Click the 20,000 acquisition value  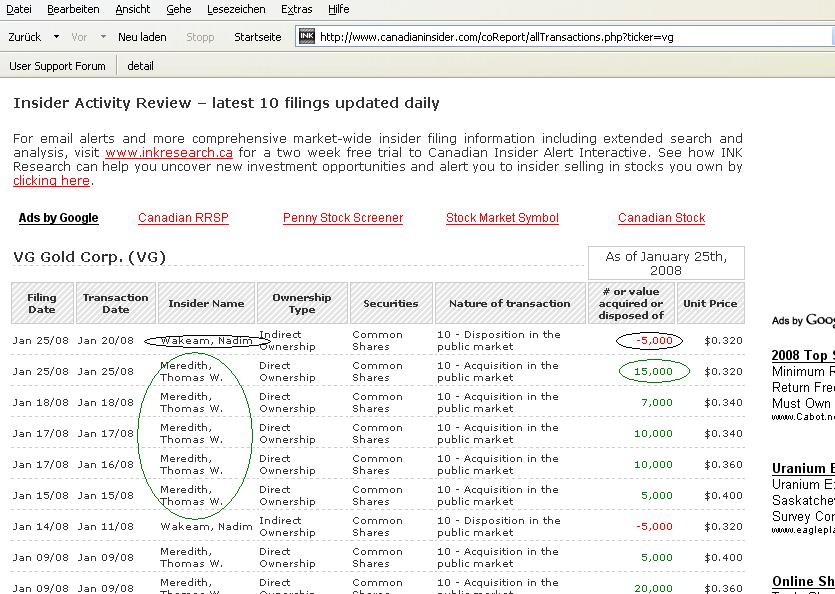653,588
